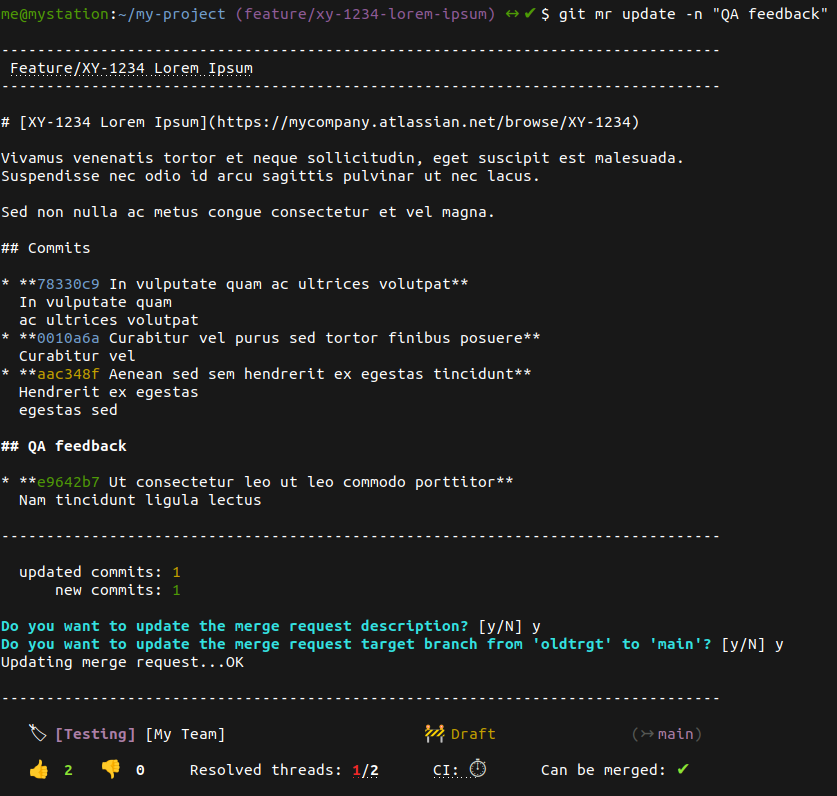This screenshot has height=796, width=837.
Task: Click the Sed non nulla ac metus line
Action: click(x=248, y=212)
